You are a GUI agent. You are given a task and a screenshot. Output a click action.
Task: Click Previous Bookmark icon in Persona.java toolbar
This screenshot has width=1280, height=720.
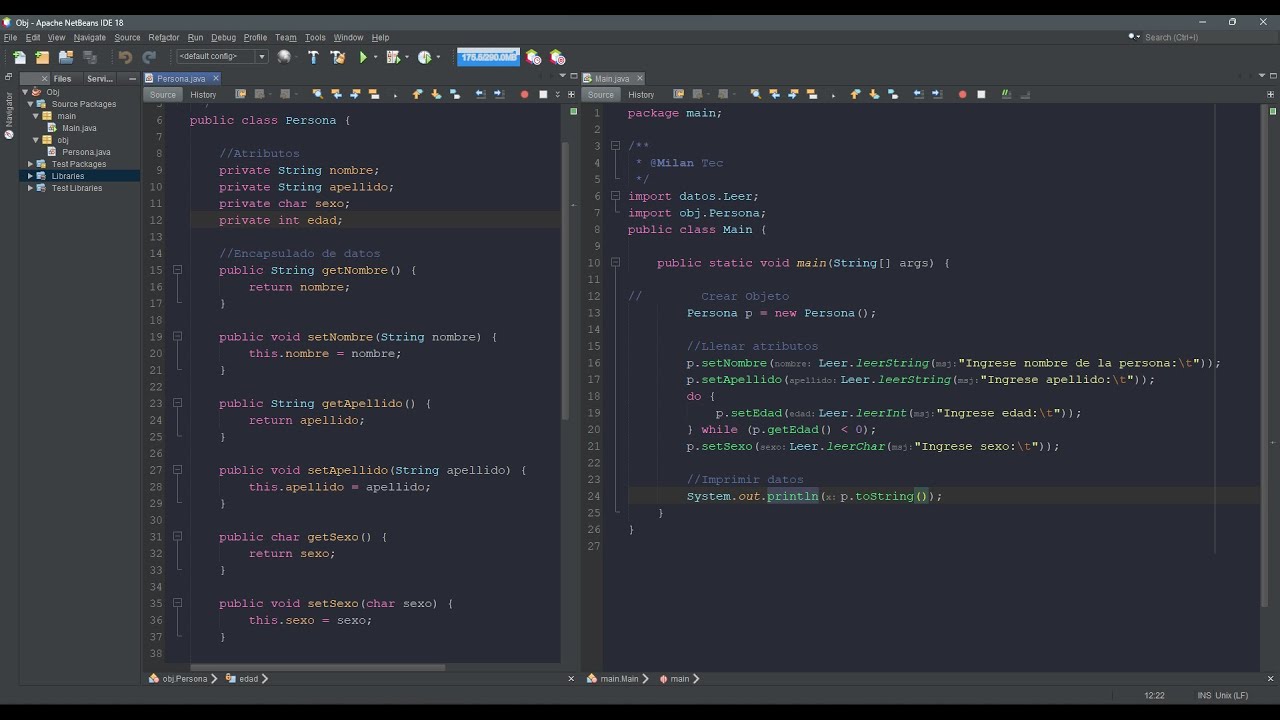417,94
